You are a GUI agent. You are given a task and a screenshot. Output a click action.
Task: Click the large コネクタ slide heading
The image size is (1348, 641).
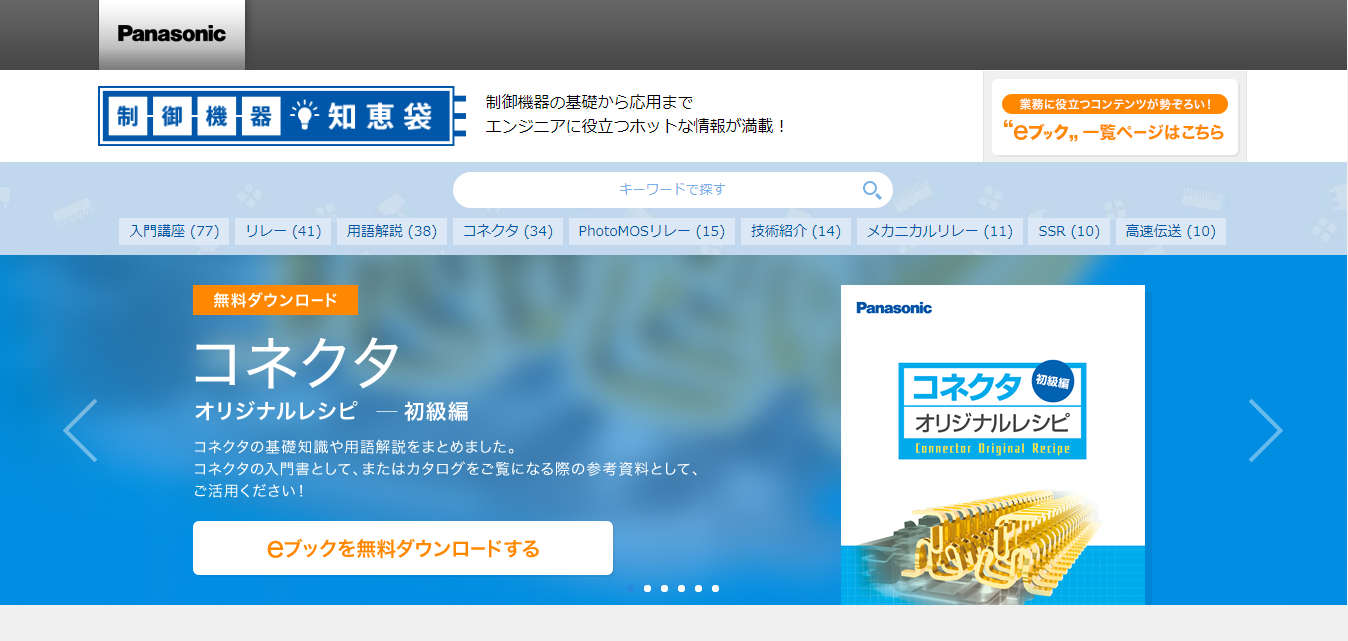click(x=297, y=361)
